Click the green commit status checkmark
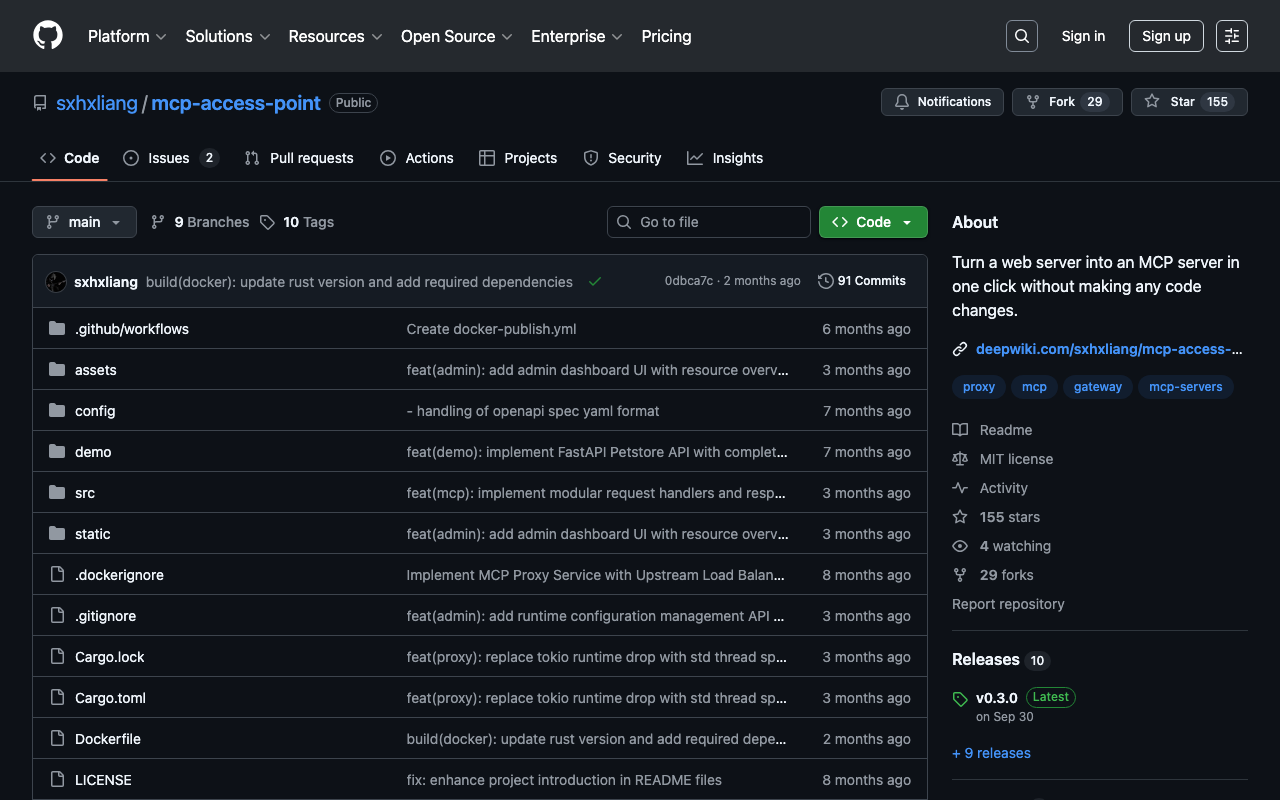Screen dimensions: 1280x800 [595, 282]
